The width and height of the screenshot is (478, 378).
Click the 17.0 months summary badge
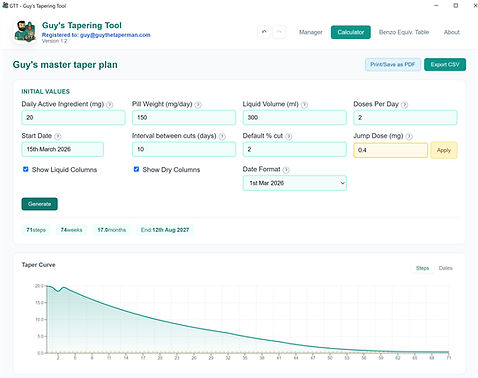[112, 230]
